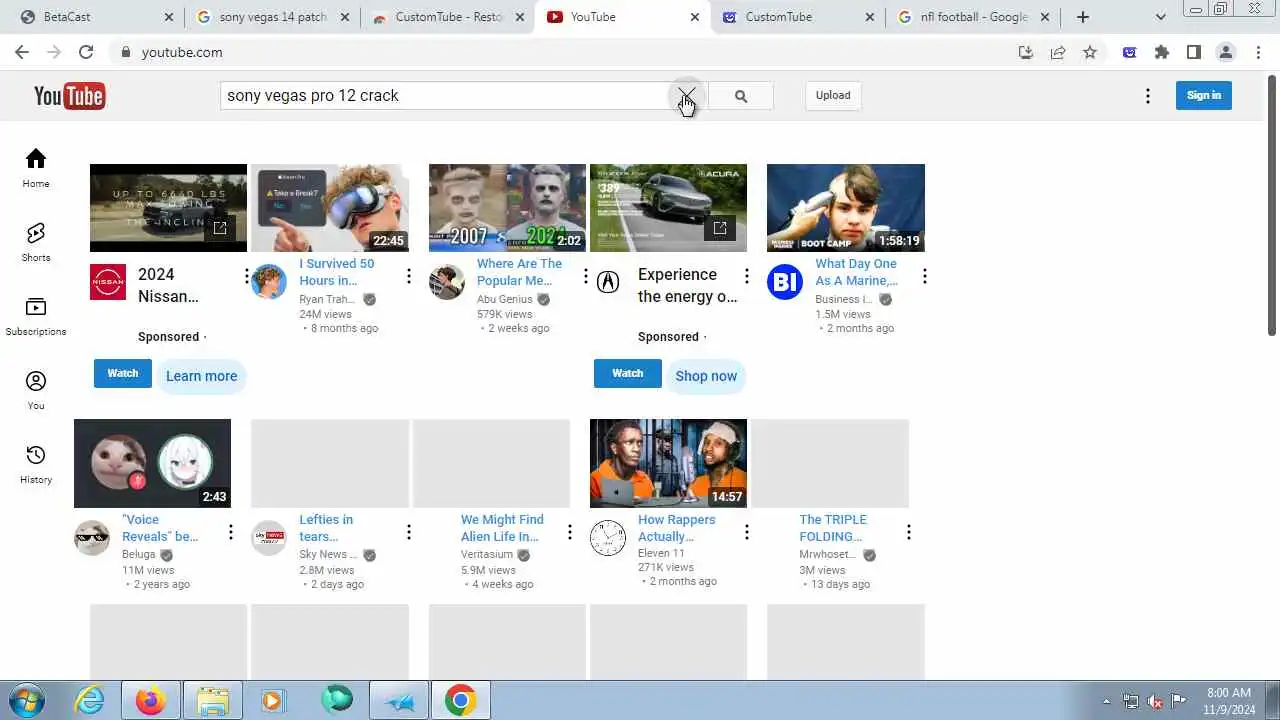Screen dimensions: 1280x720
Task: Click in the search text field
Action: pos(445,95)
